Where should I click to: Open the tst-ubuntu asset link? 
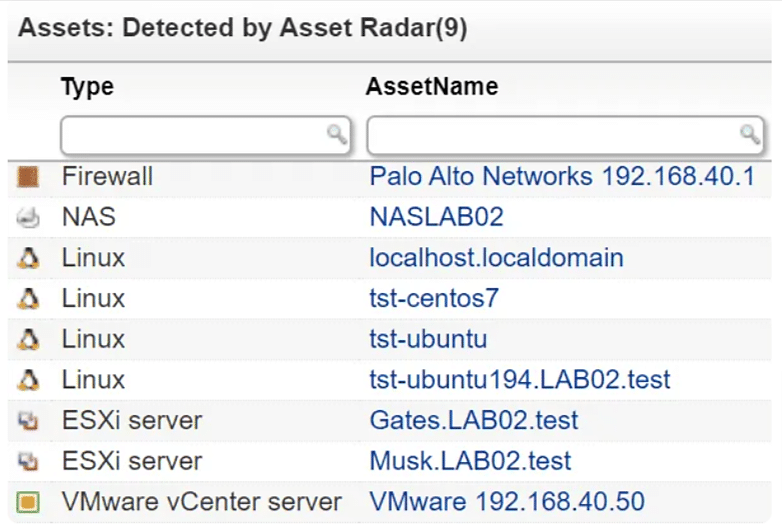[428, 340]
